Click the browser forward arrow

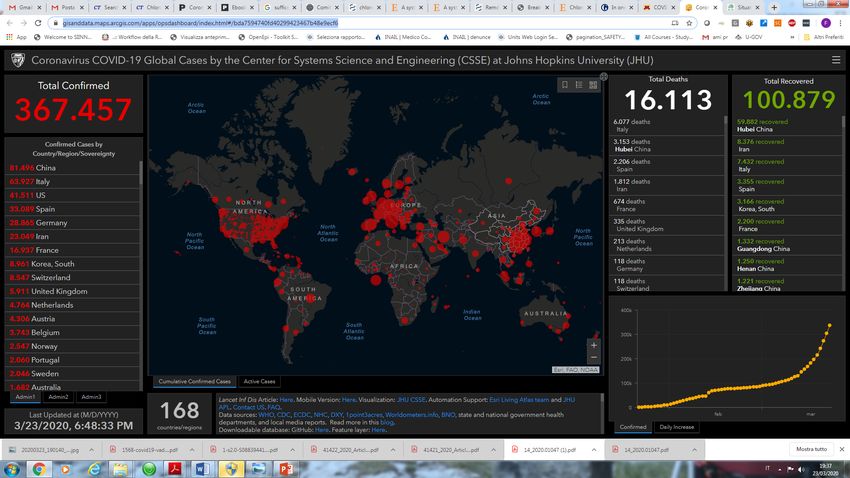(x=23, y=23)
